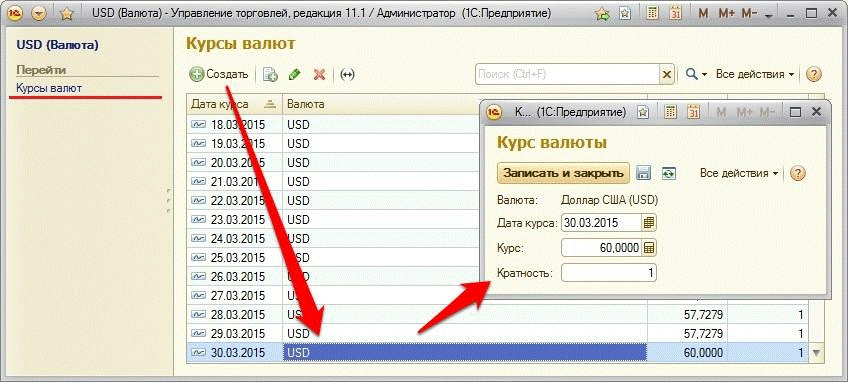
Task: Click the 60,0000 rate cell in the list
Action: [687, 353]
